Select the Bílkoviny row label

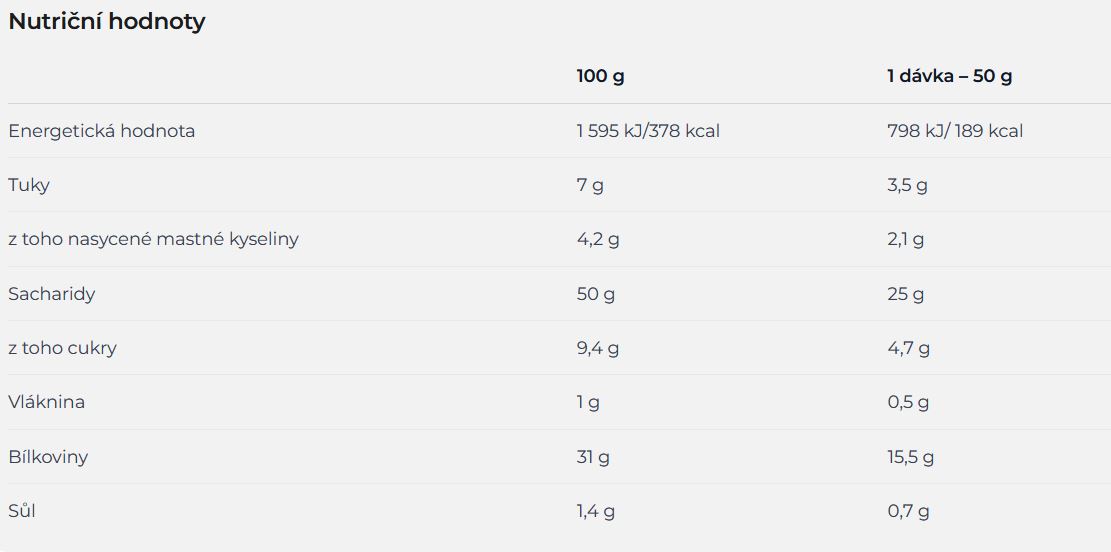48,457
